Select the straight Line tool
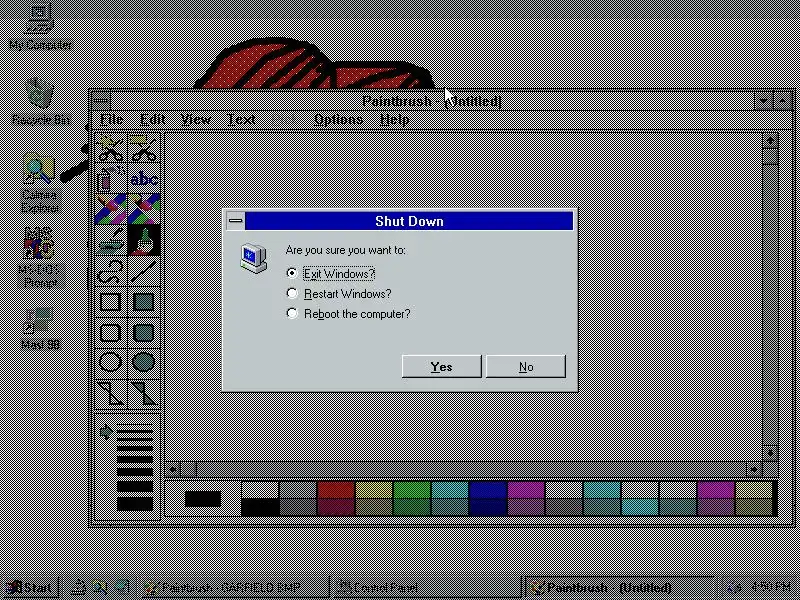 [144, 271]
